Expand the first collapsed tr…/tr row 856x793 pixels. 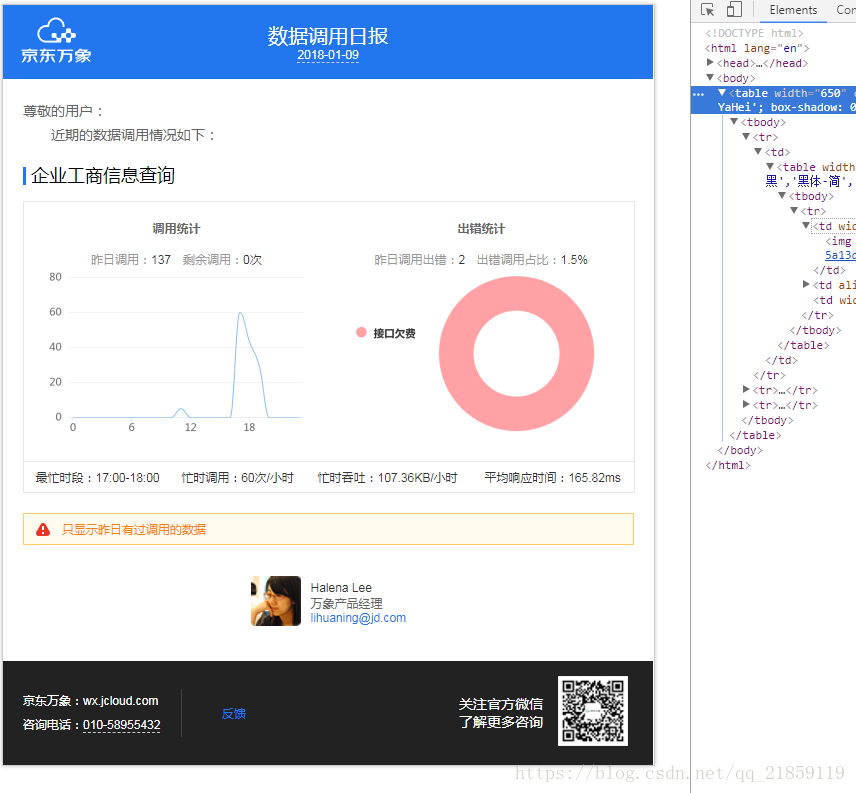click(746, 389)
